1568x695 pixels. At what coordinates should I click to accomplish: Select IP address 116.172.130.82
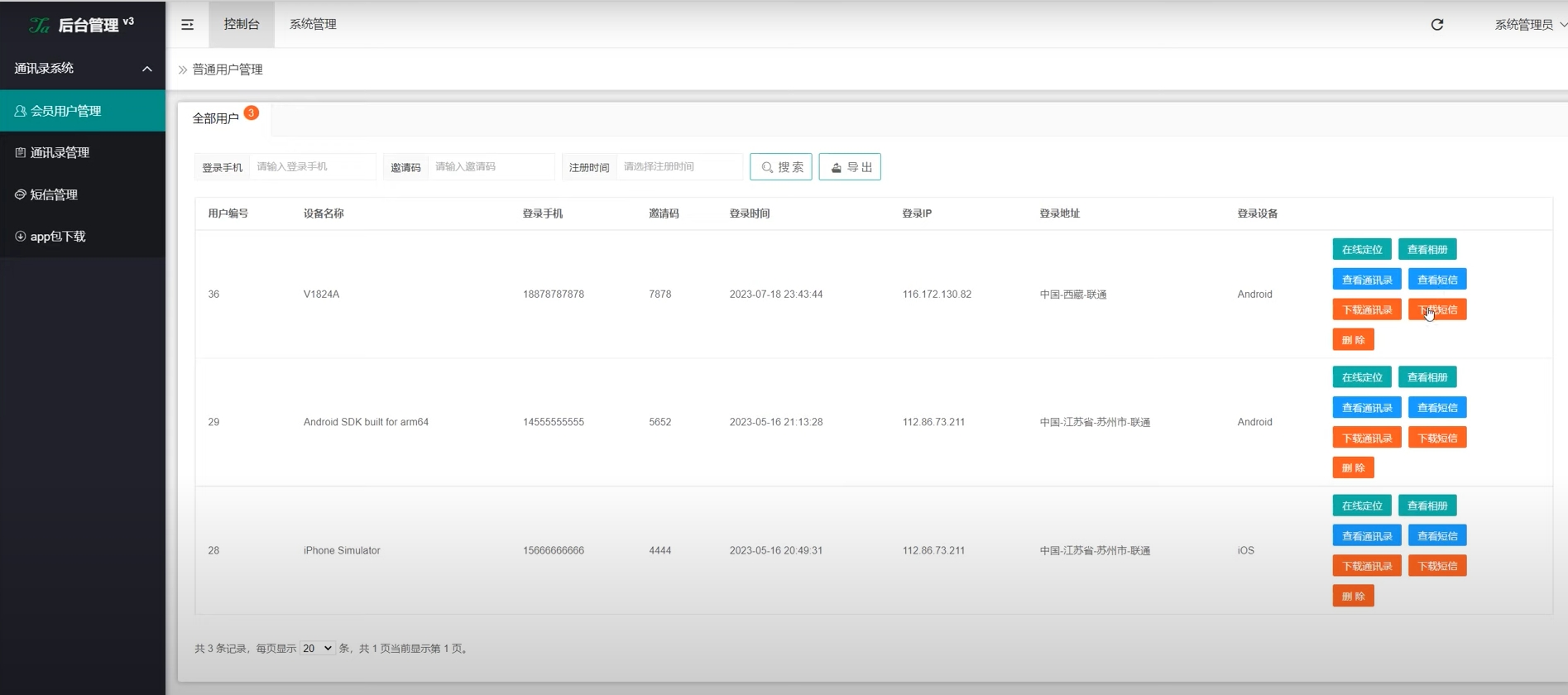tap(937, 295)
